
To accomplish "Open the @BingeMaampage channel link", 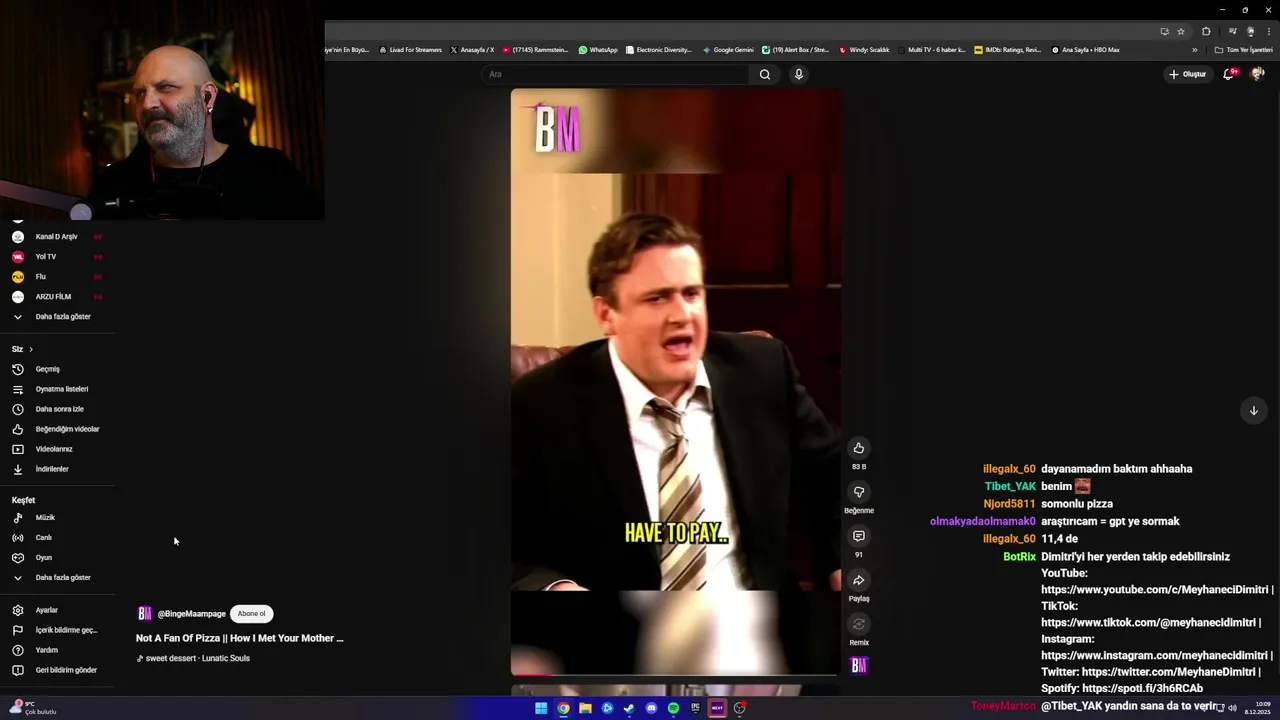I will [191, 614].
